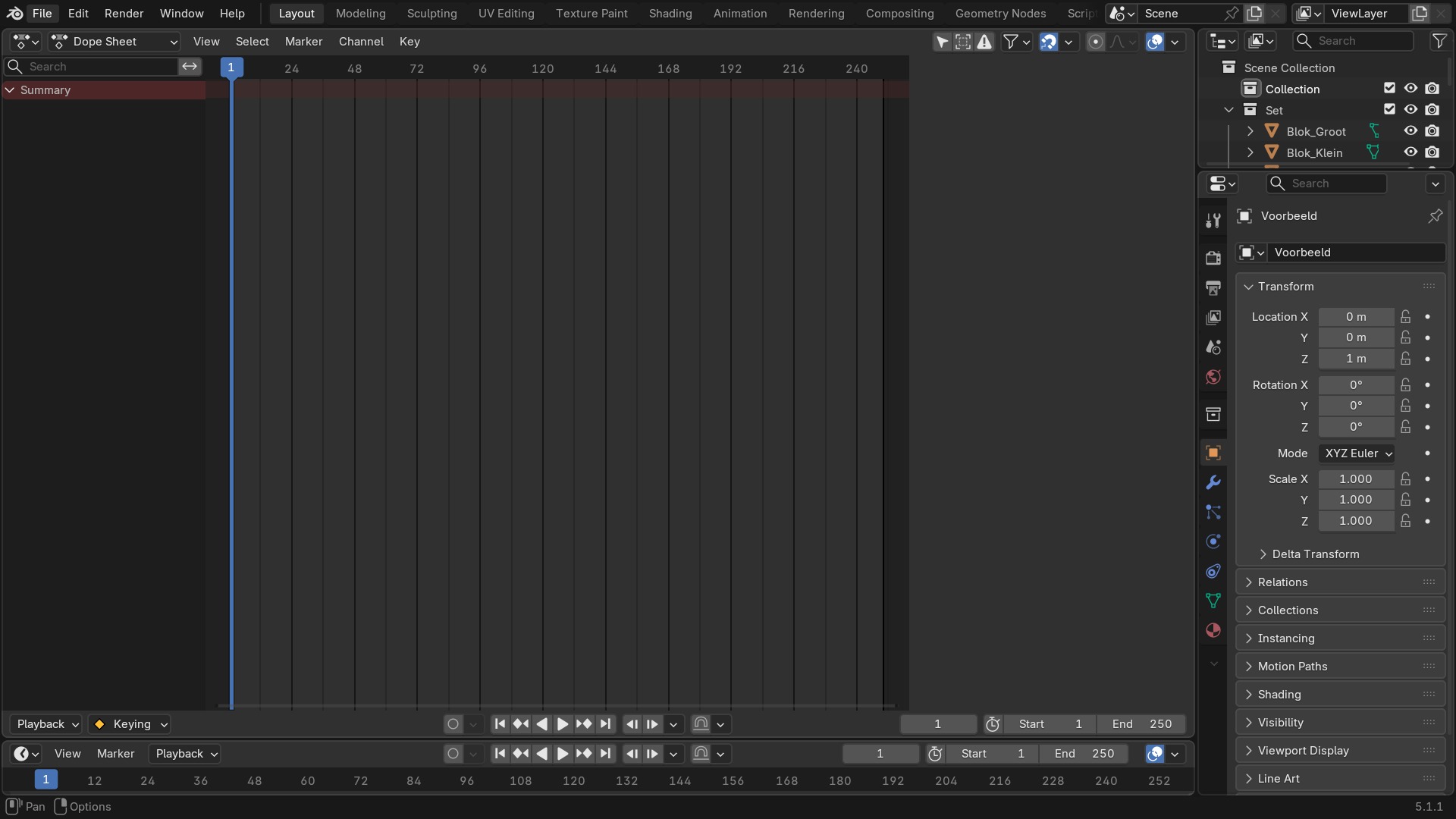The image size is (1456, 819).
Task: Open the Render properties tab
Action: (x=1213, y=258)
